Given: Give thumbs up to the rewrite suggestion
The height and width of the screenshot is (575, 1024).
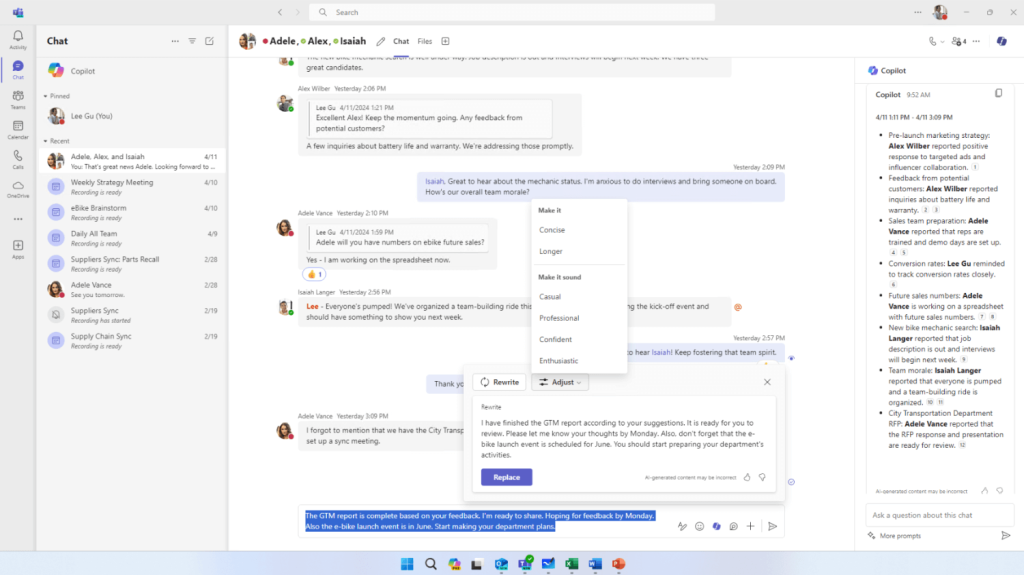Looking at the screenshot, I should [x=747, y=478].
